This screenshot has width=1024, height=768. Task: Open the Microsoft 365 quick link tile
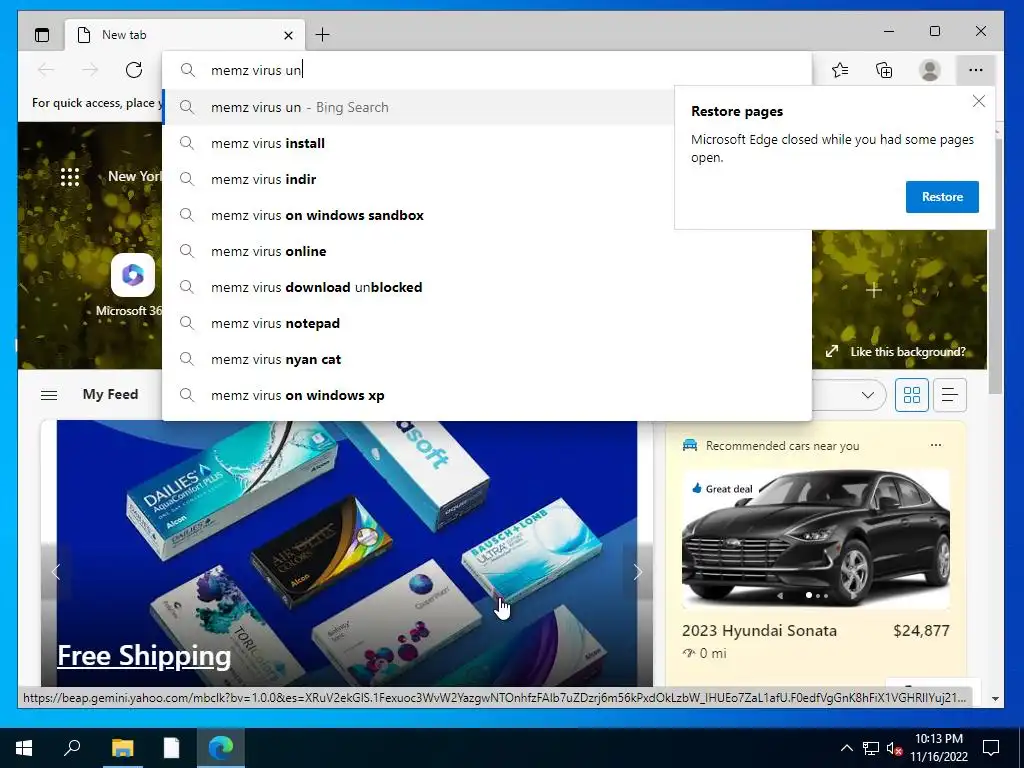point(133,285)
